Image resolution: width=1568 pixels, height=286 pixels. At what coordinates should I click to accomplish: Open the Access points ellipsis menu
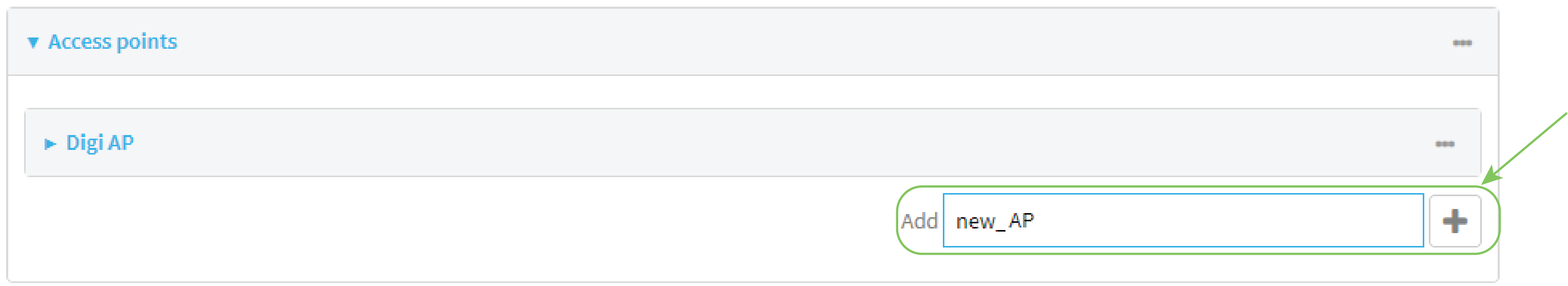[x=1461, y=43]
